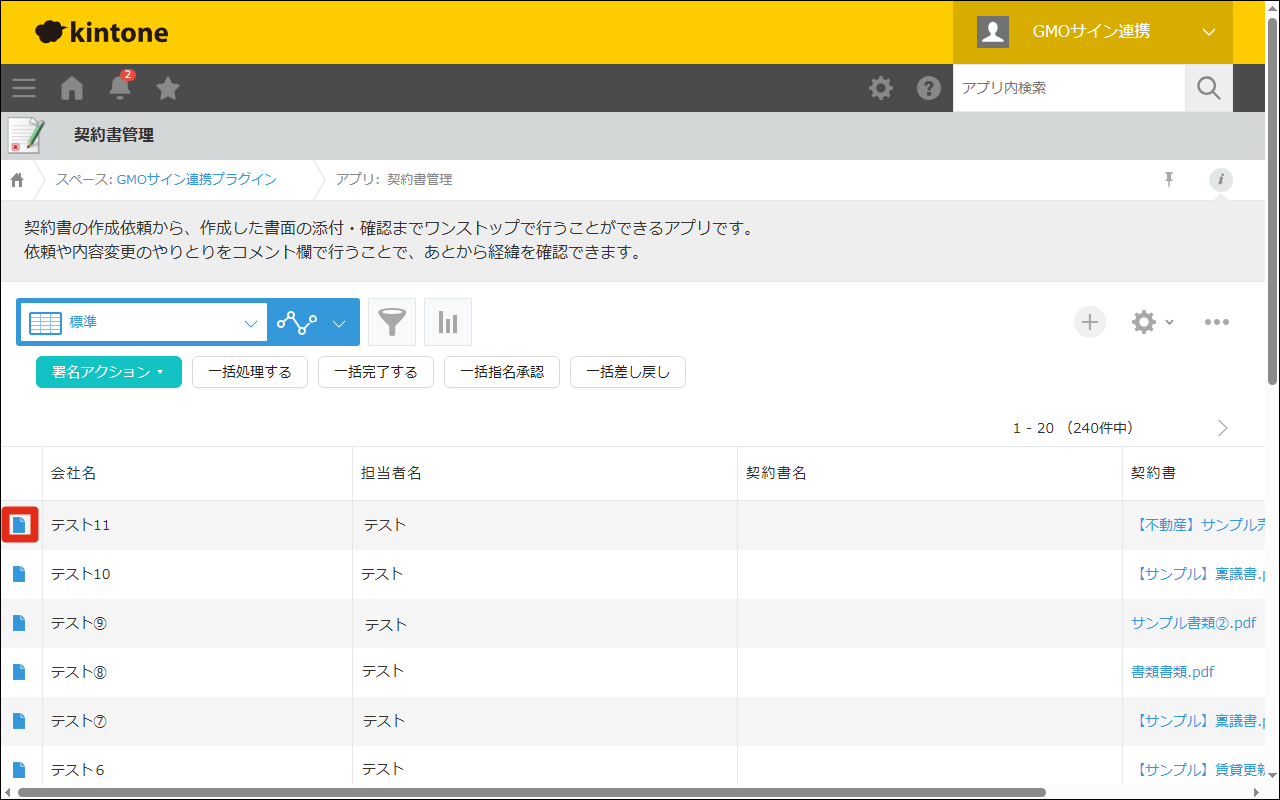Open record details for テスト10
The width and height of the screenshot is (1280, 800).
(19, 574)
